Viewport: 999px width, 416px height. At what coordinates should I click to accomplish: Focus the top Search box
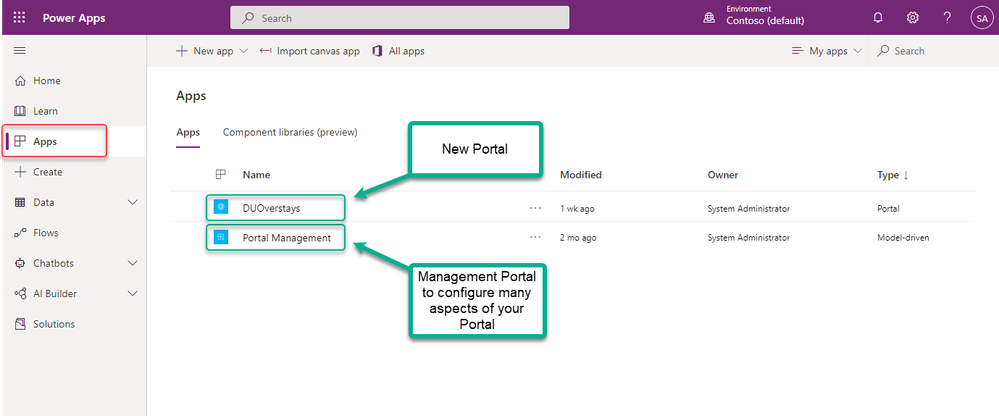click(x=399, y=18)
